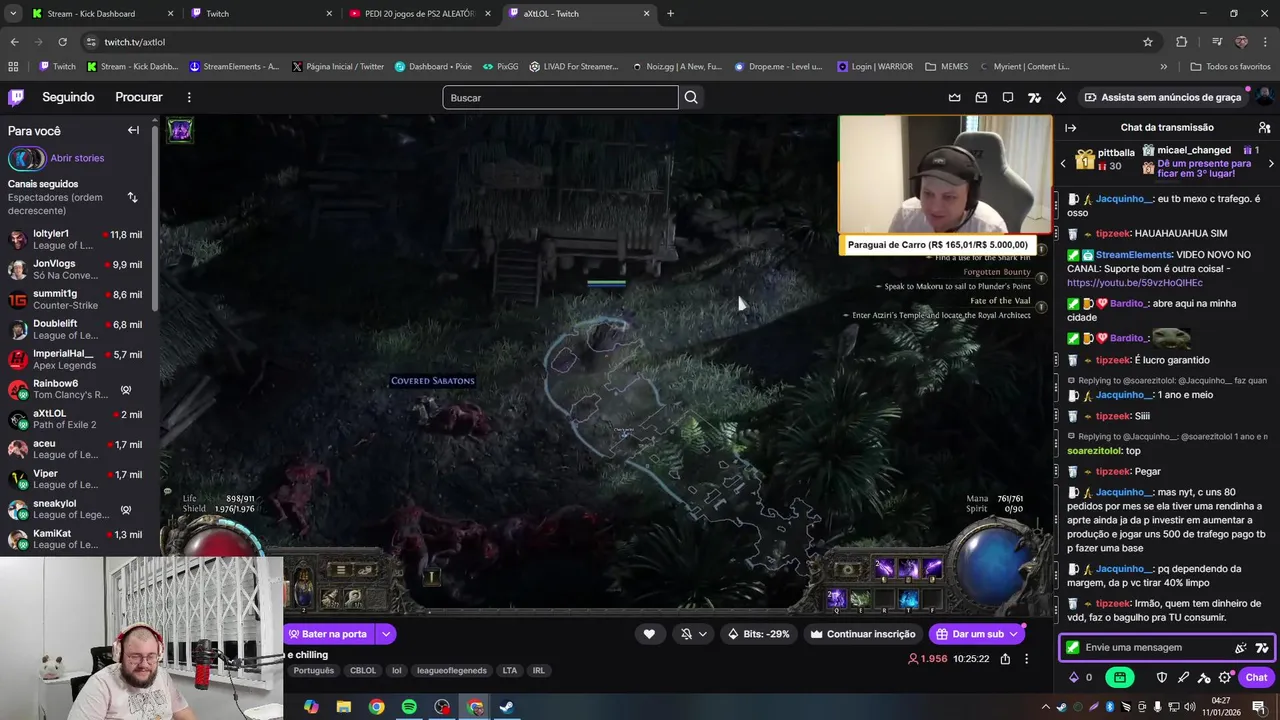Open the chat community users list

[x=1264, y=128]
